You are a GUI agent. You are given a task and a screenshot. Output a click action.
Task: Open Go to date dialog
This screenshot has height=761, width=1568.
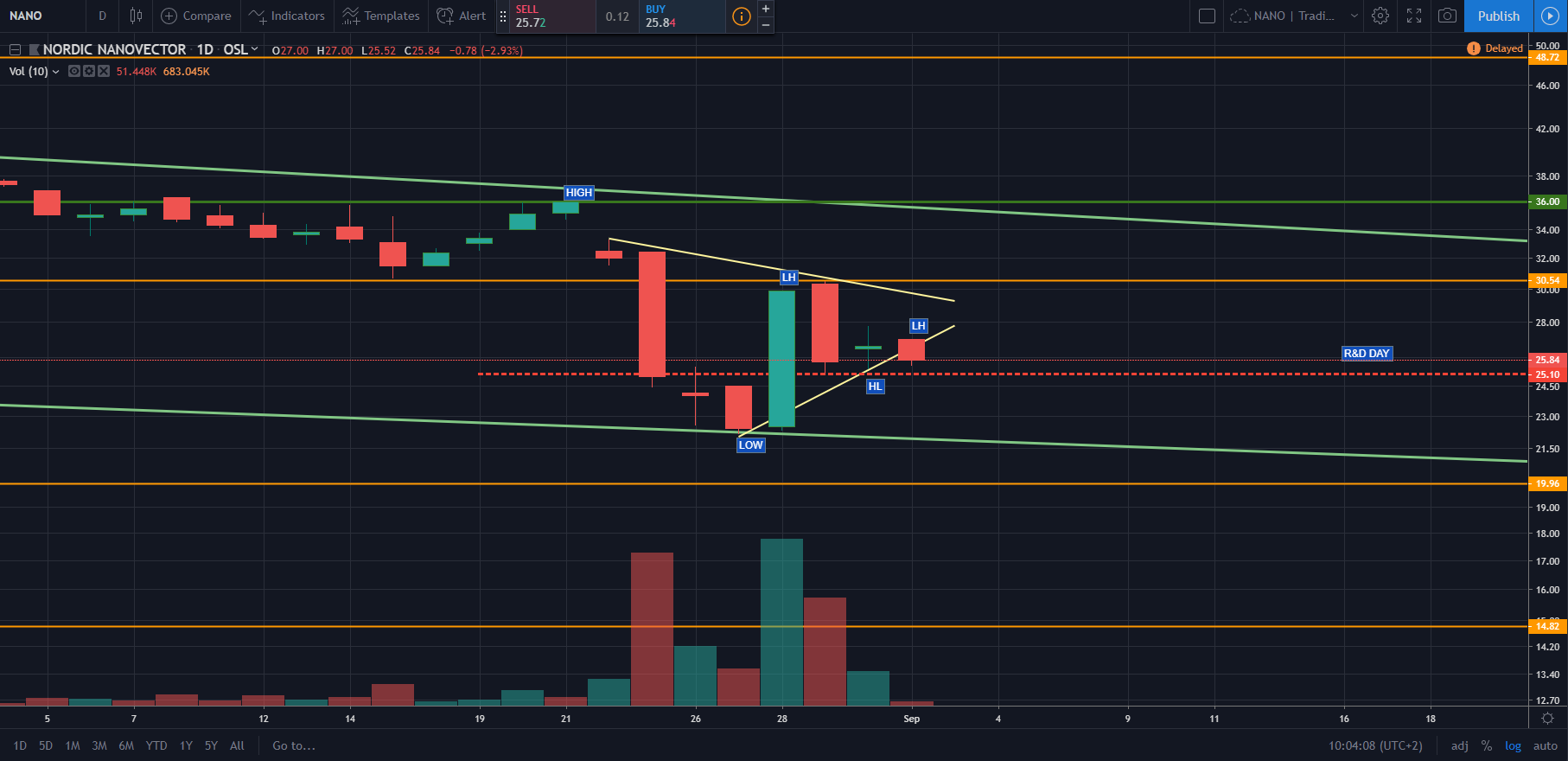tap(294, 745)
